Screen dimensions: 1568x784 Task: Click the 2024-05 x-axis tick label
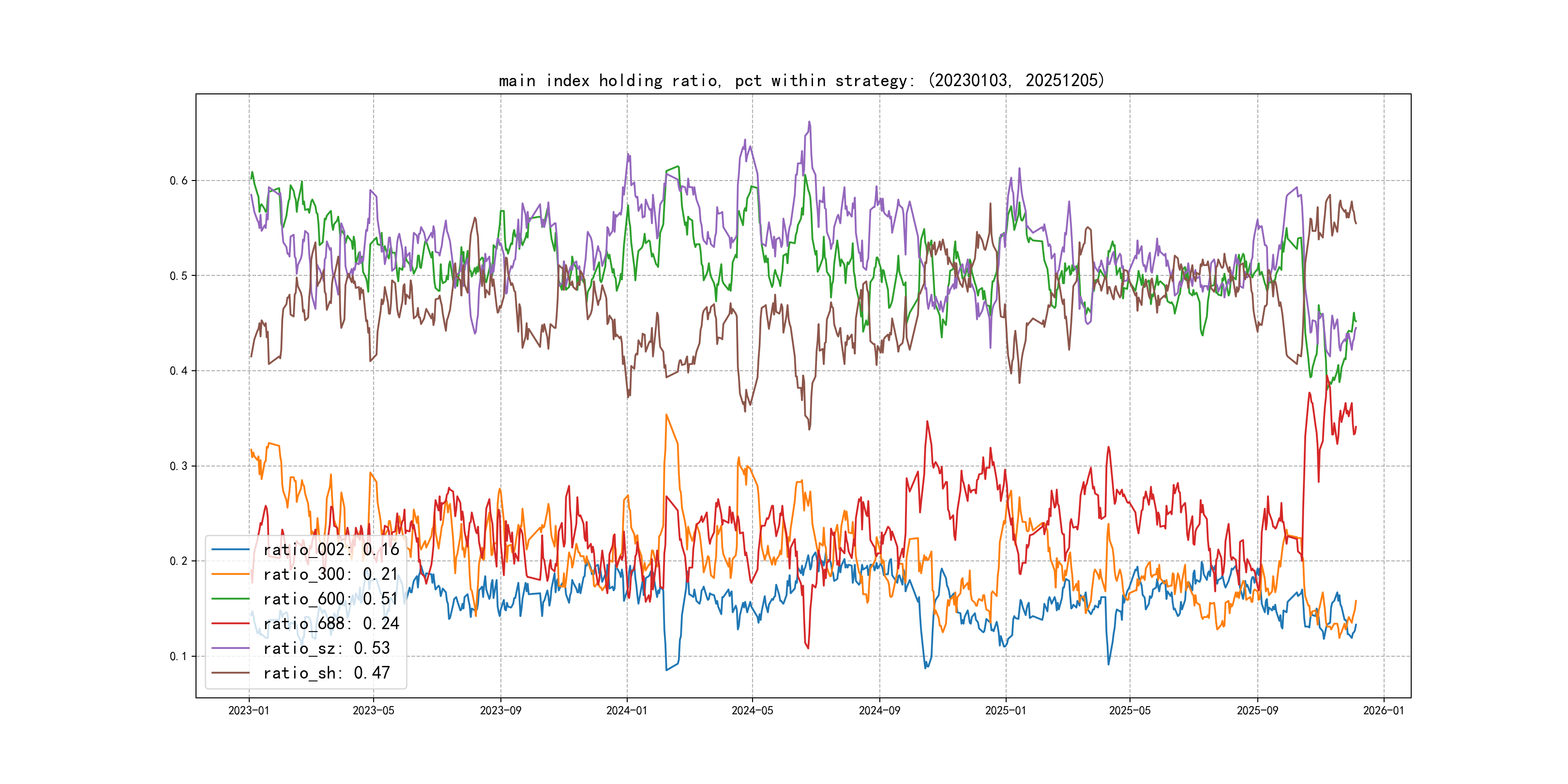point(752,710)
